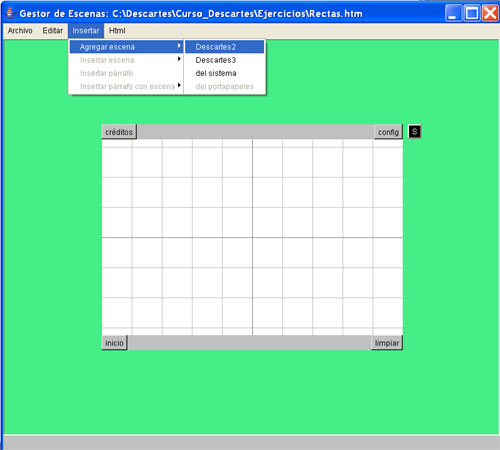500x450 pixels.
Task: Click the limpiar button
Action: click(387, 343)
